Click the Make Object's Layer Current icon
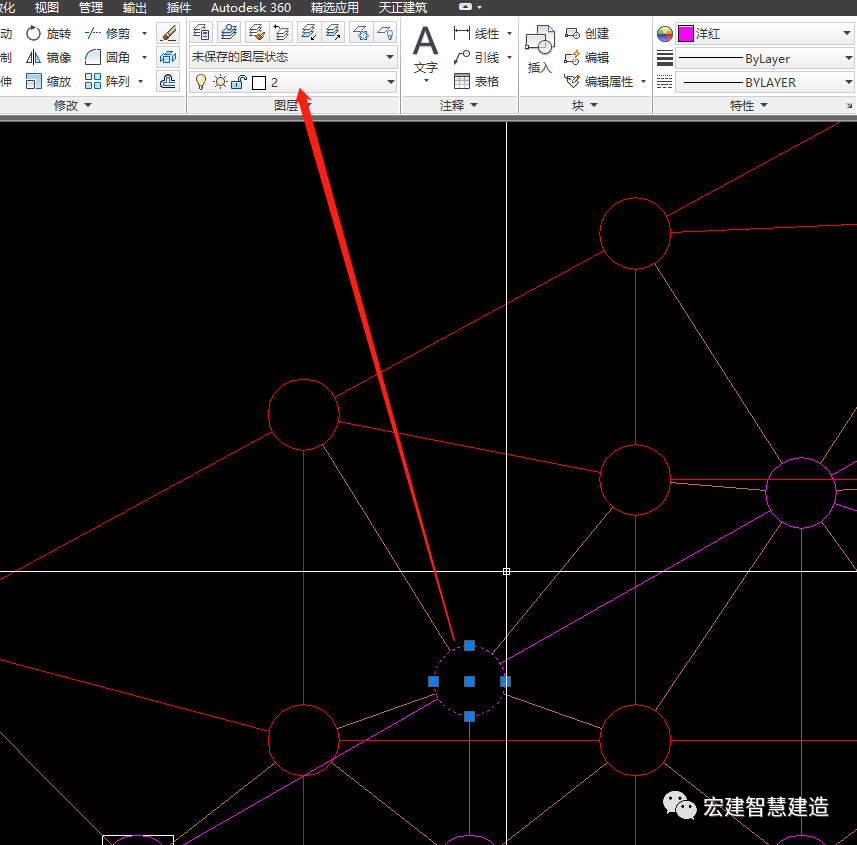 pyautogui.click(x=229, y=32)
